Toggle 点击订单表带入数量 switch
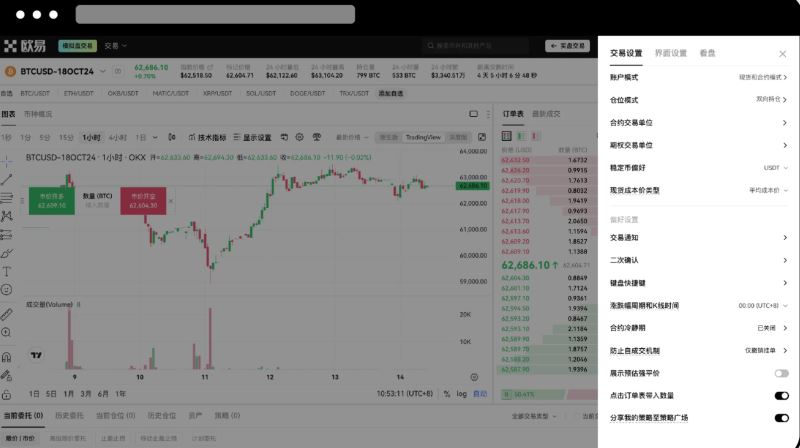Image resolution: width=800 pixels, height=448 pixels. [781, 396]
